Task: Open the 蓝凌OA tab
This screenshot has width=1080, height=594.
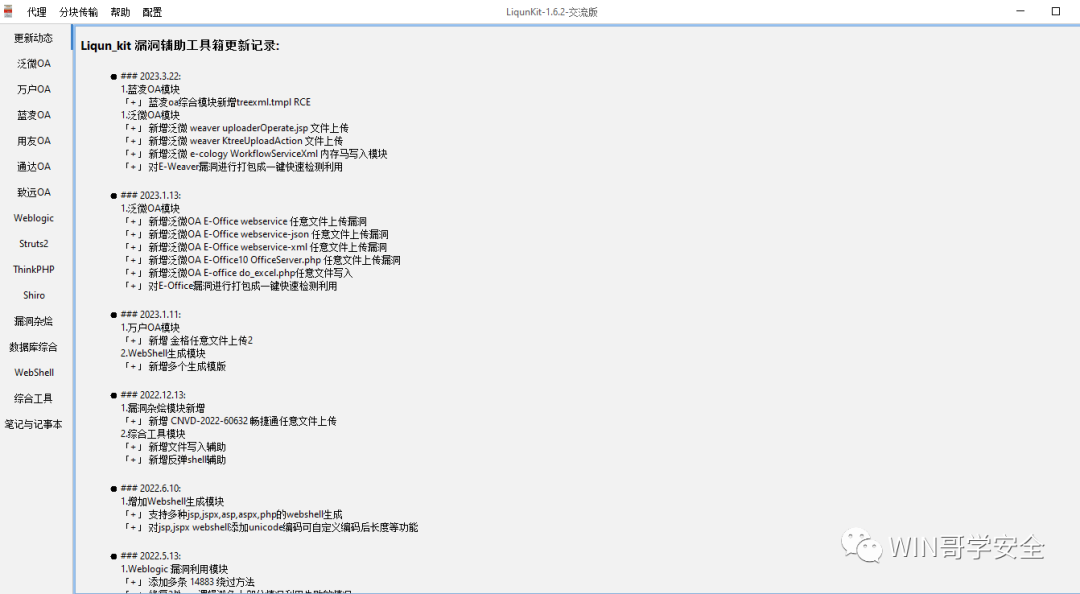Action: (34, 115)
